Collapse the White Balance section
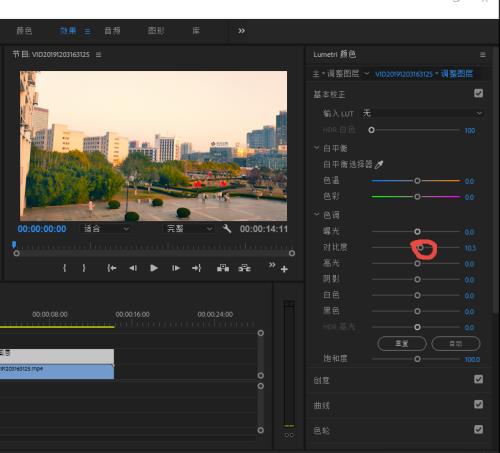 pyautogui.click(x=317, y=148)
